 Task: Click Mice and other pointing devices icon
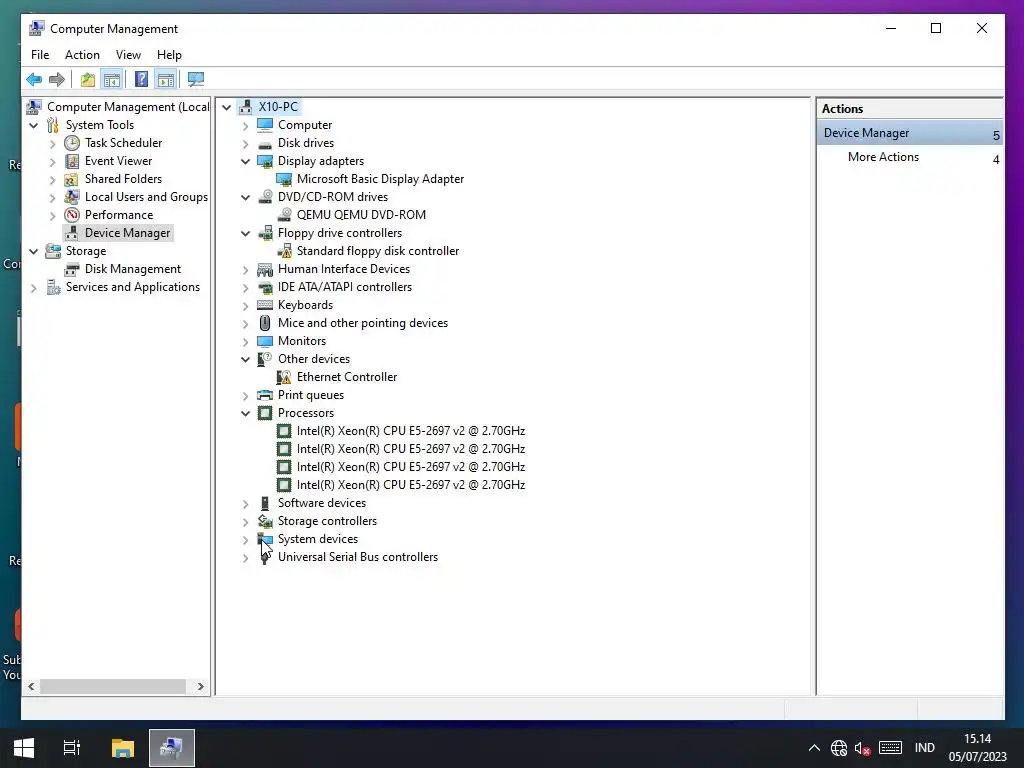pyautogui.click(x=265, y=323)
